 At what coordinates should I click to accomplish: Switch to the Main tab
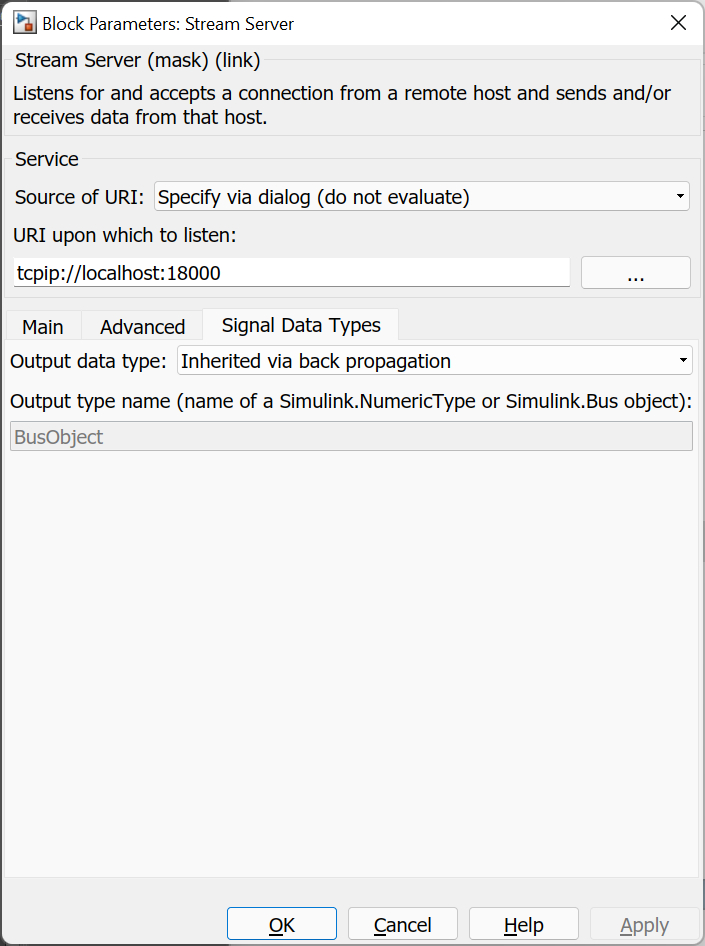tap(42, 326)
